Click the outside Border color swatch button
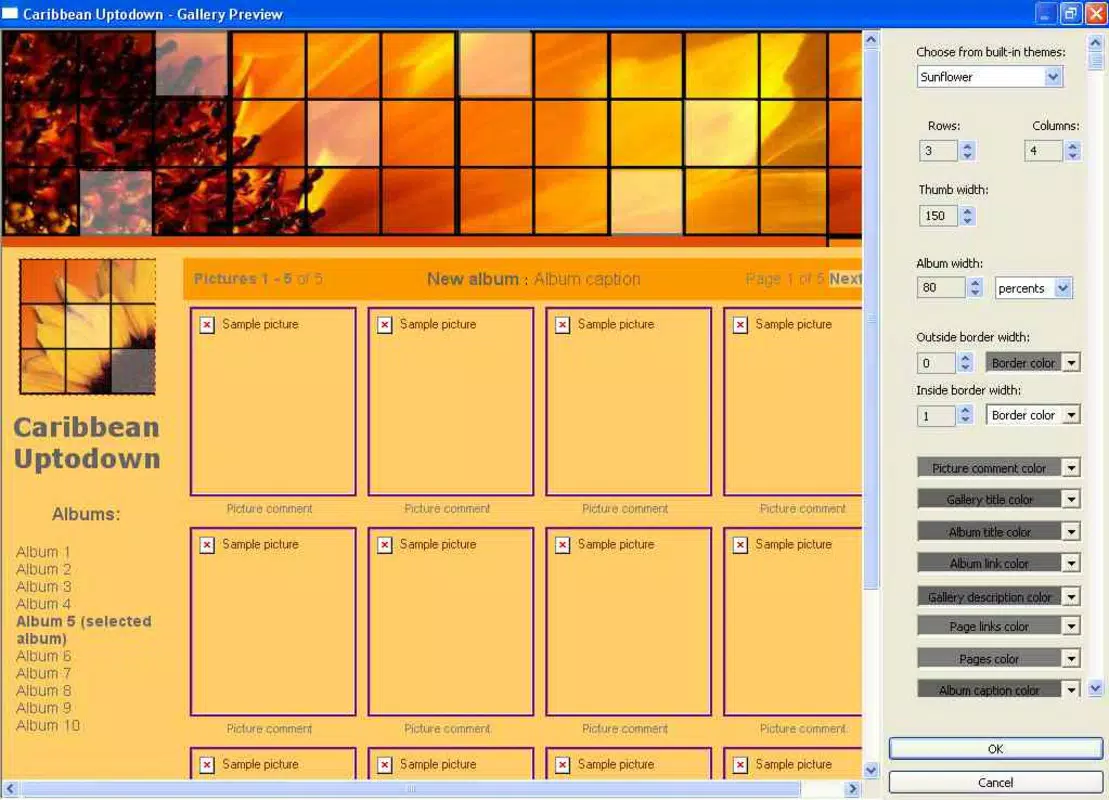This screenshot has height=800, width=1109. pos(1023,363)
